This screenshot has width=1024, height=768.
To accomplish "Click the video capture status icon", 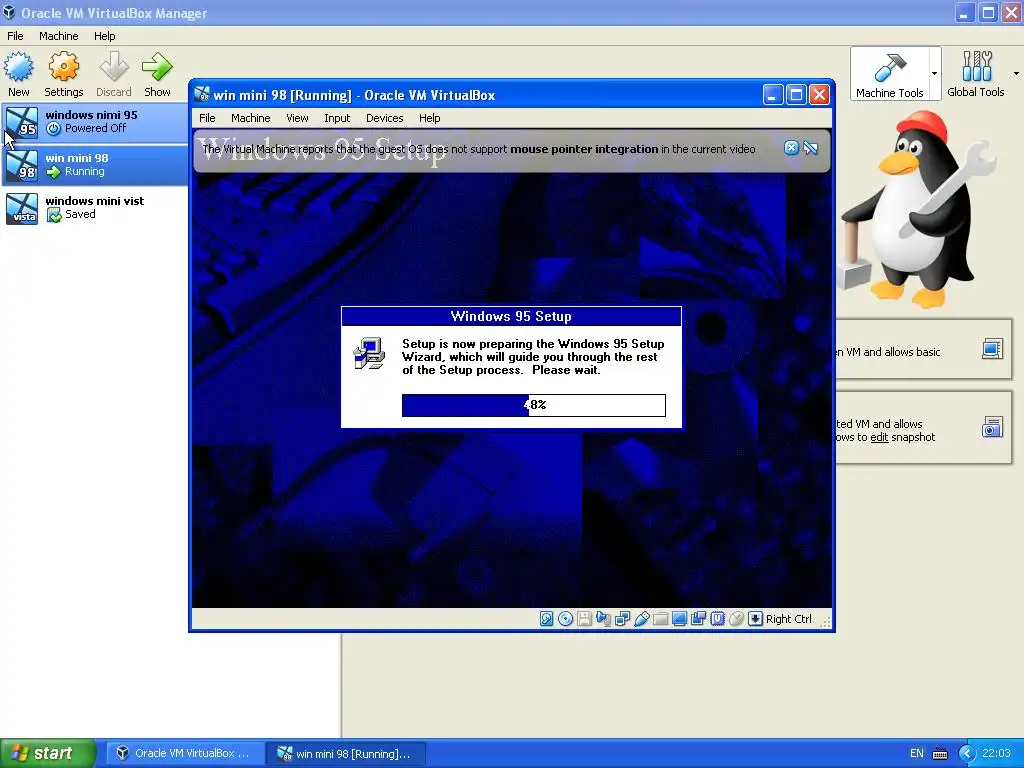I will (x=698, y=618).
